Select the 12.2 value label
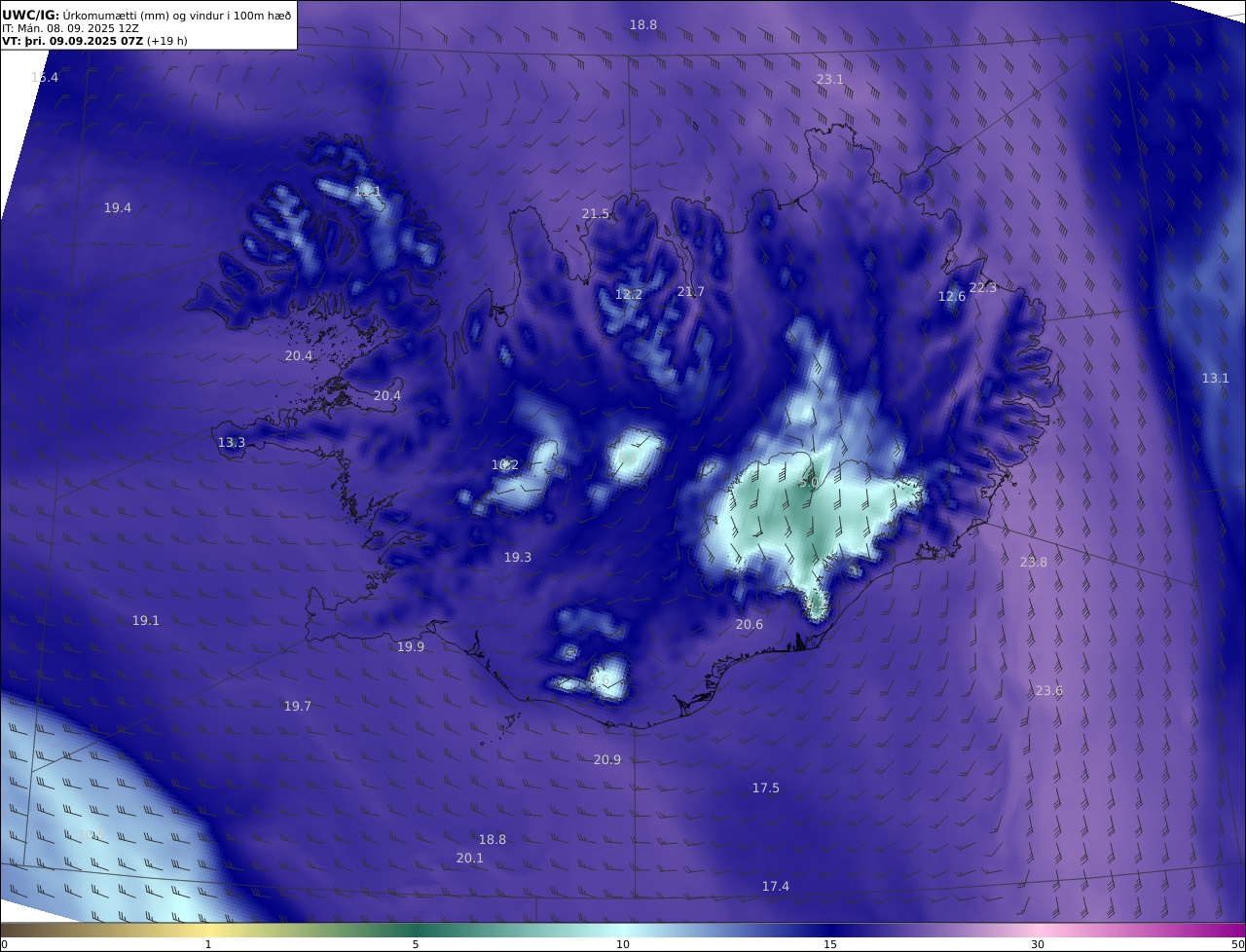The width and height of the screenshot is (1246, 952). tap(629, 294)
